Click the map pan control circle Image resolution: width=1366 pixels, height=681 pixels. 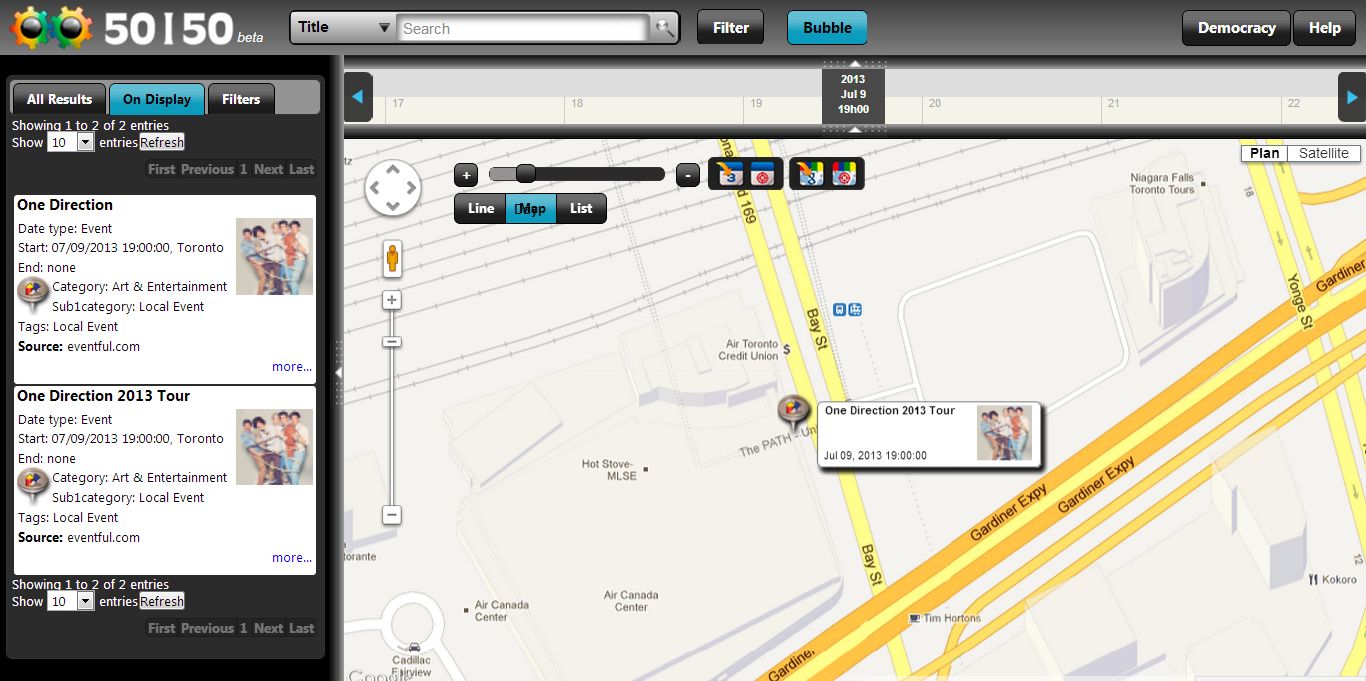point(393,187)
